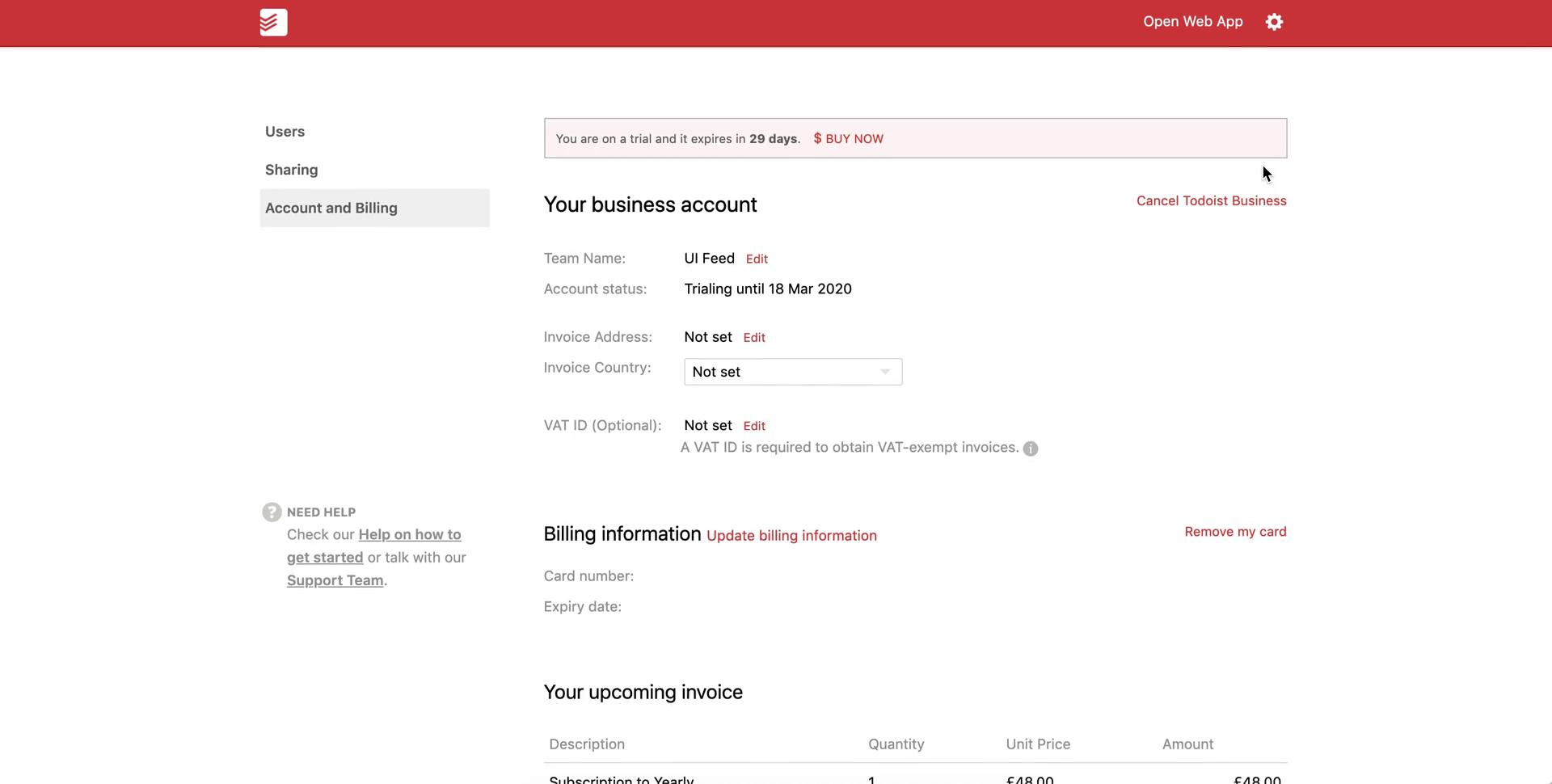Click Remove my card
The image size is (1552, 784).
[x=1235, y=532]
